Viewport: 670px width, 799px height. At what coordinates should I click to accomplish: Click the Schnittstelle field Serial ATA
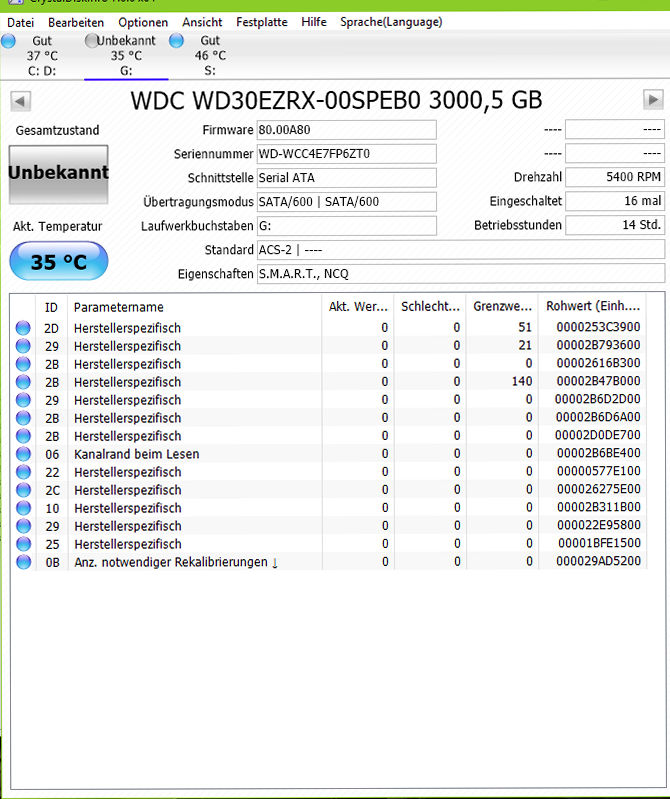[346, 178]
